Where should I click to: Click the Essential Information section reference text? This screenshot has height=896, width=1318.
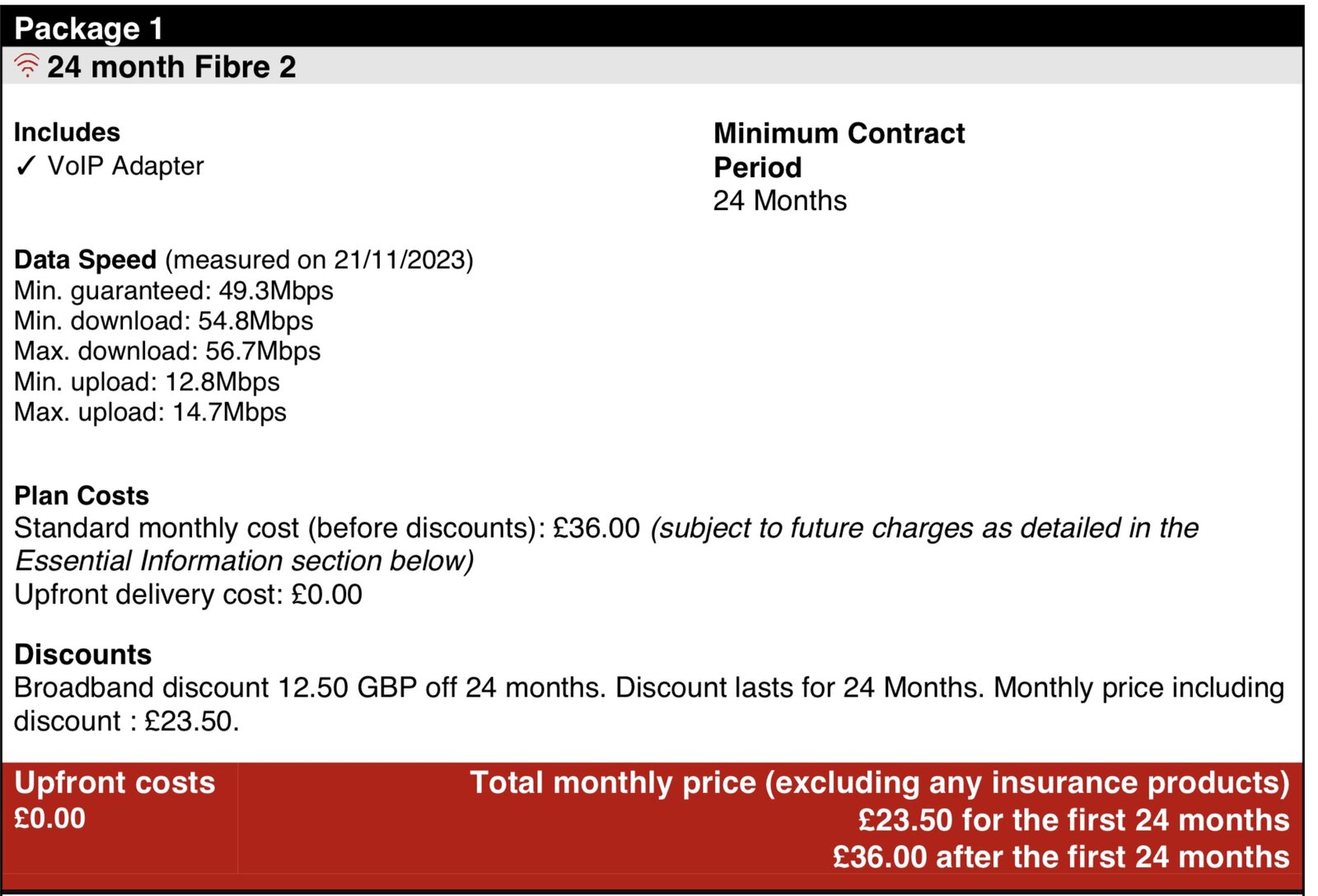point(245,562)
